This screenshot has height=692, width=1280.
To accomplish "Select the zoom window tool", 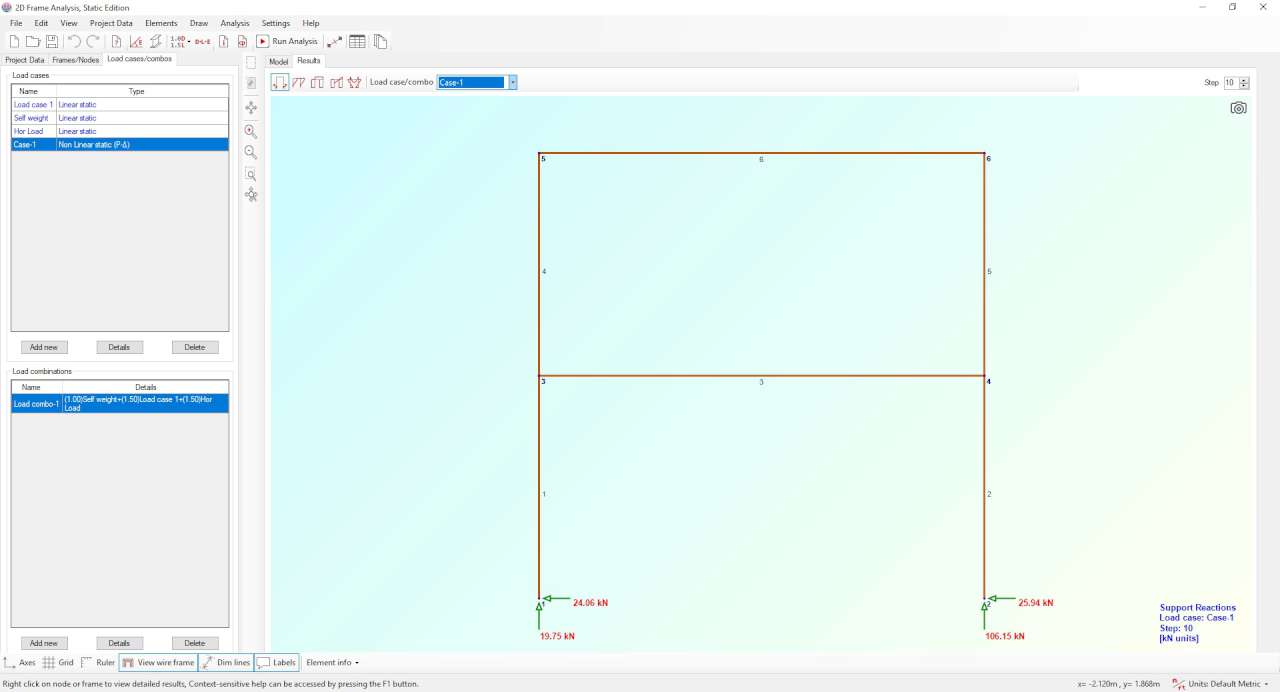I will (251, 174).
